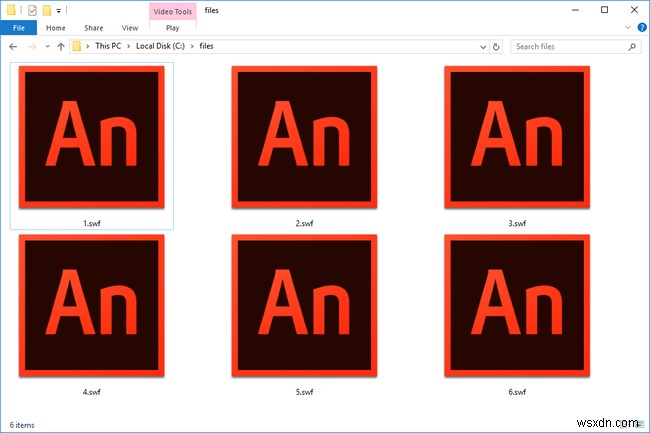
Task: Select the 6.swf Animate file icon
Action: (517, 305)
